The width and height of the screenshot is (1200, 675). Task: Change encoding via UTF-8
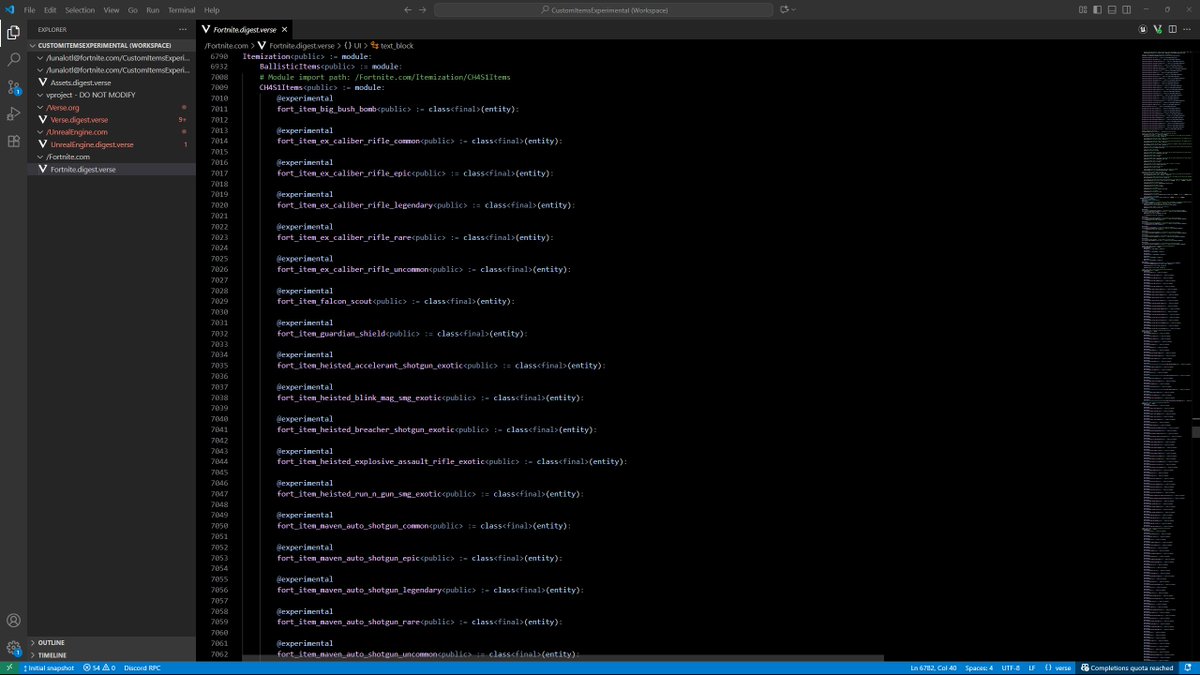coord(1010,667)
